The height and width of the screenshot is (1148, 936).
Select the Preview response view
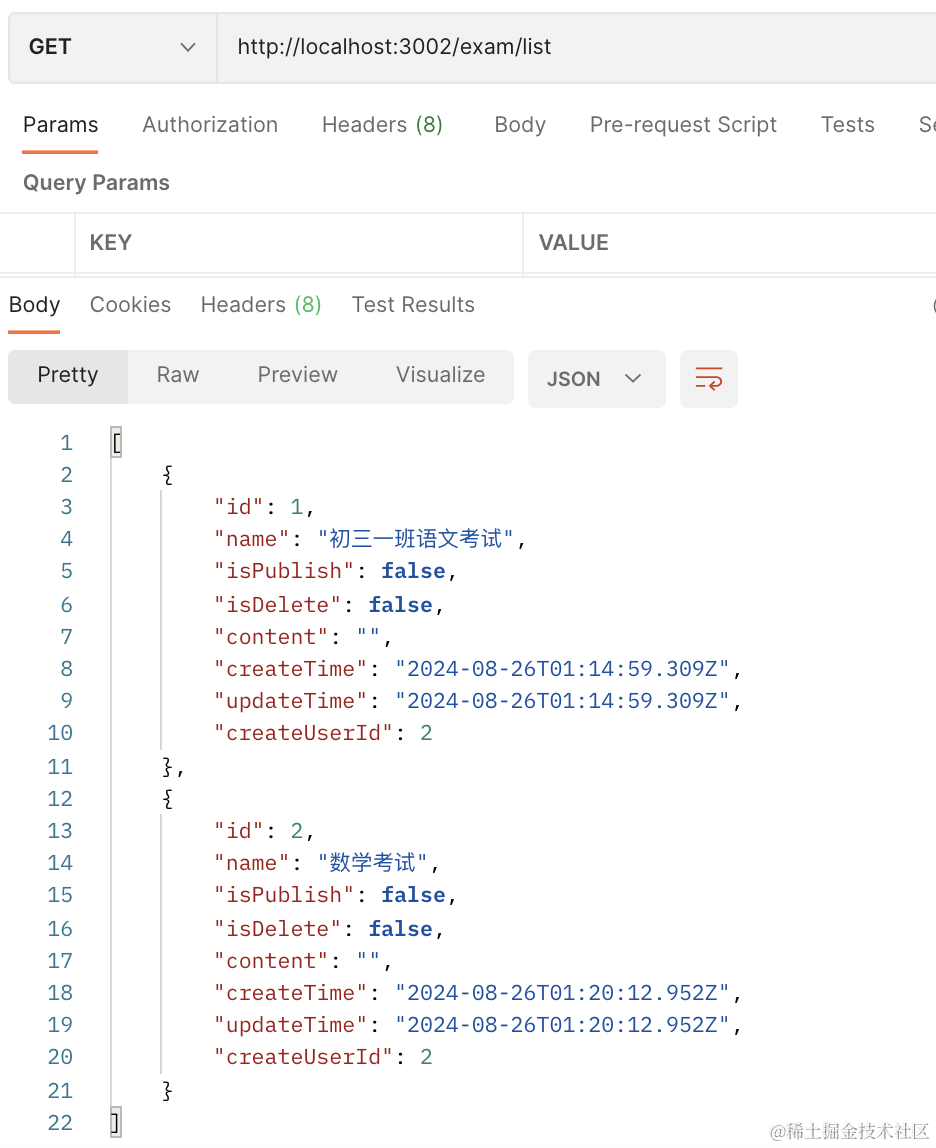point(297,375)
